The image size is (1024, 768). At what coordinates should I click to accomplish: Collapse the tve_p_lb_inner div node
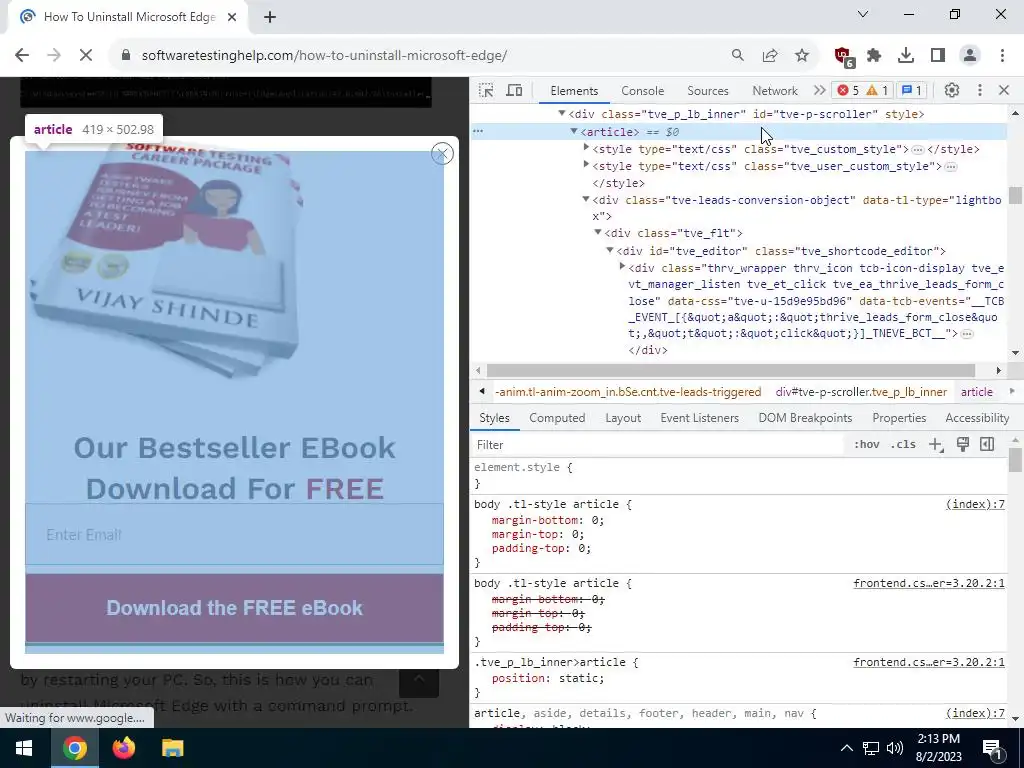562,114
